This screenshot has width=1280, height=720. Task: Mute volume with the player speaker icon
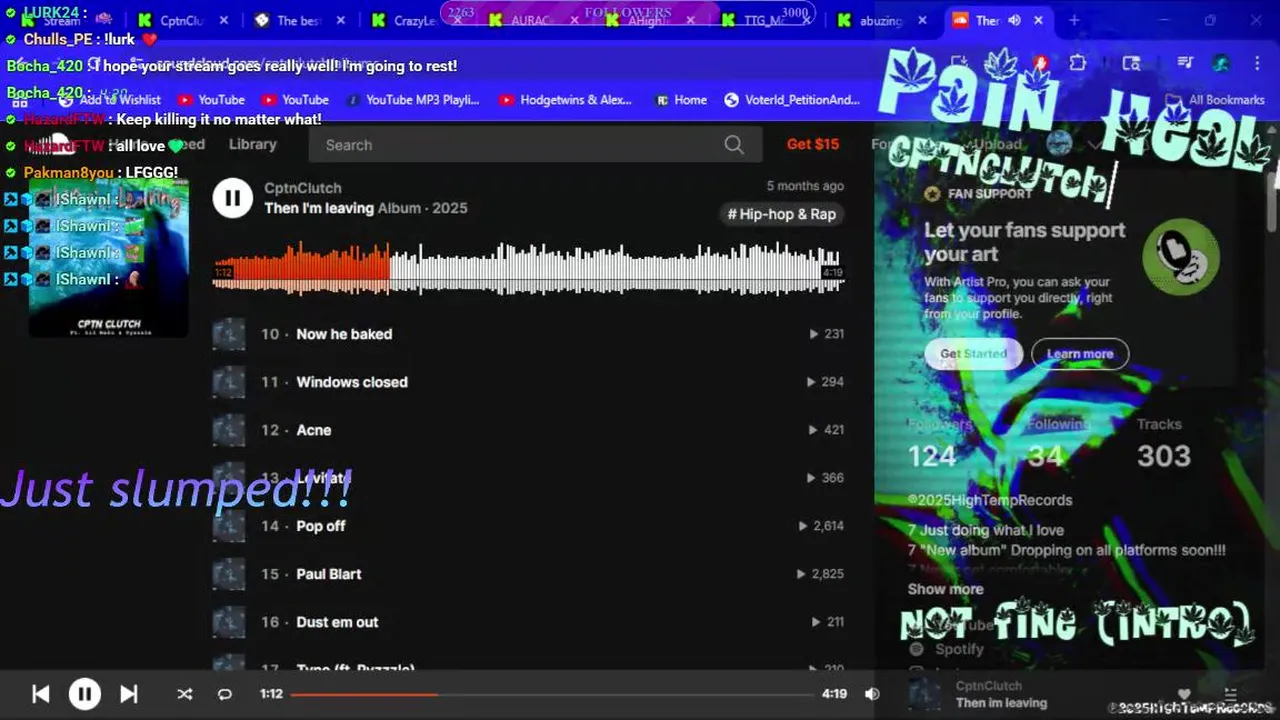point(872,694)
